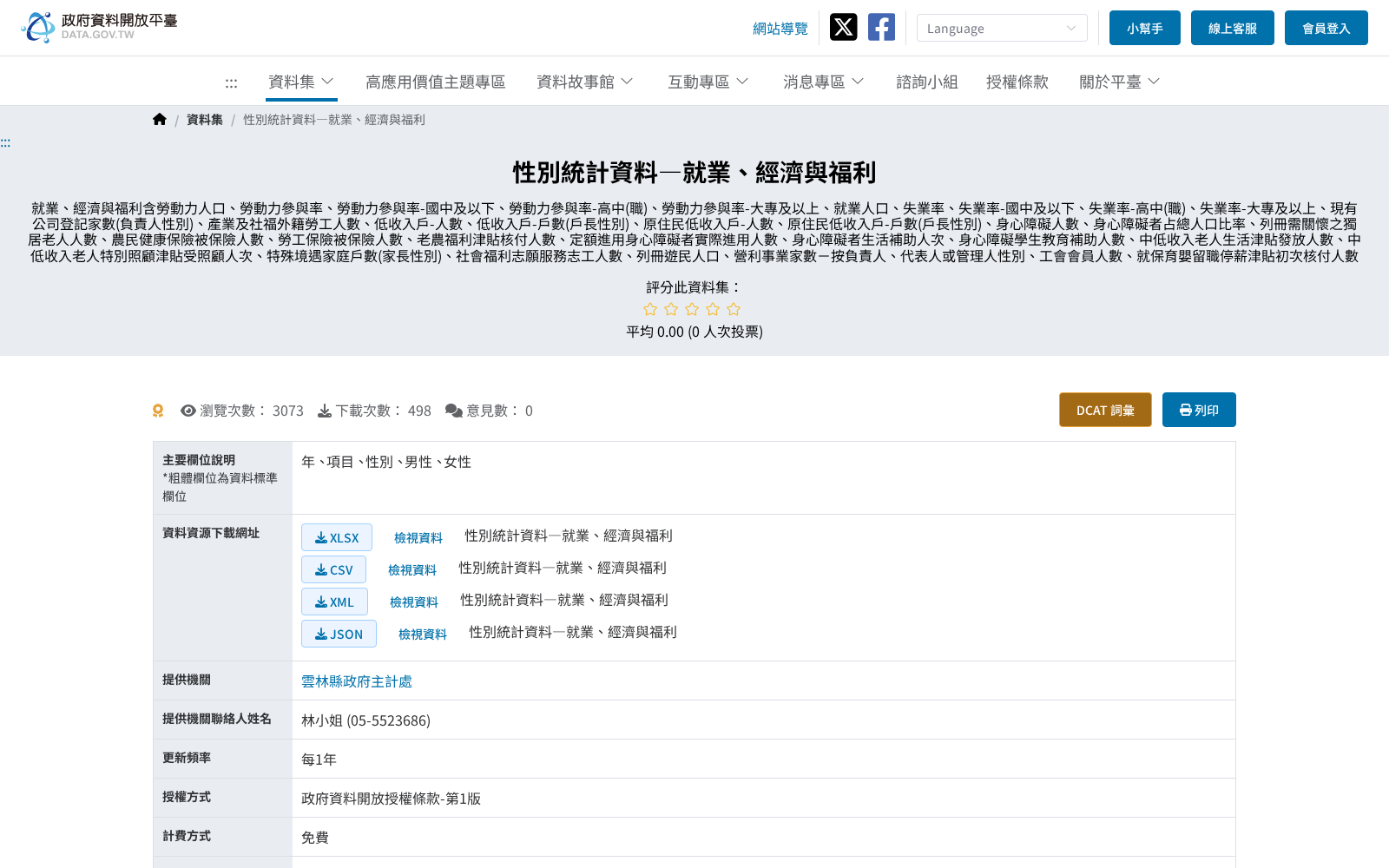Click the 資料集 breadcrumb link
This screenshot has height=868, width=1389.
[205, 120]
